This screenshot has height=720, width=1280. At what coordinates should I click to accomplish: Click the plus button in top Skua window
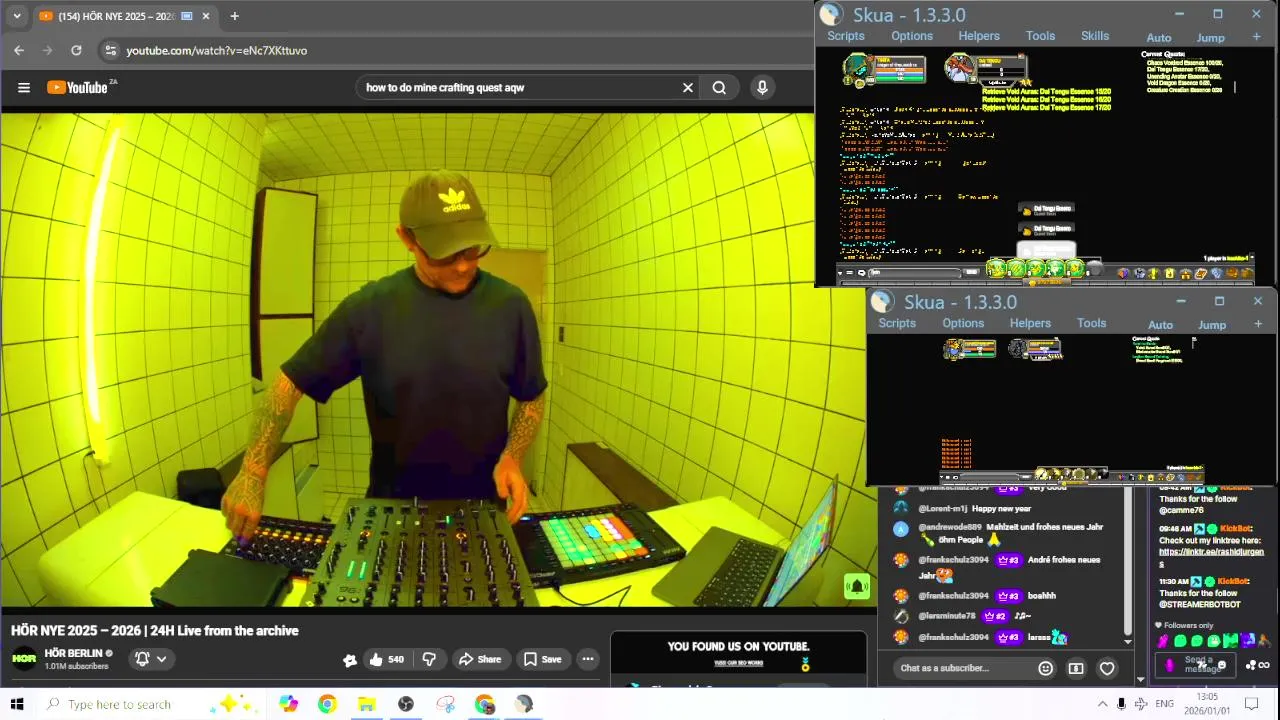pos(1256,37)
